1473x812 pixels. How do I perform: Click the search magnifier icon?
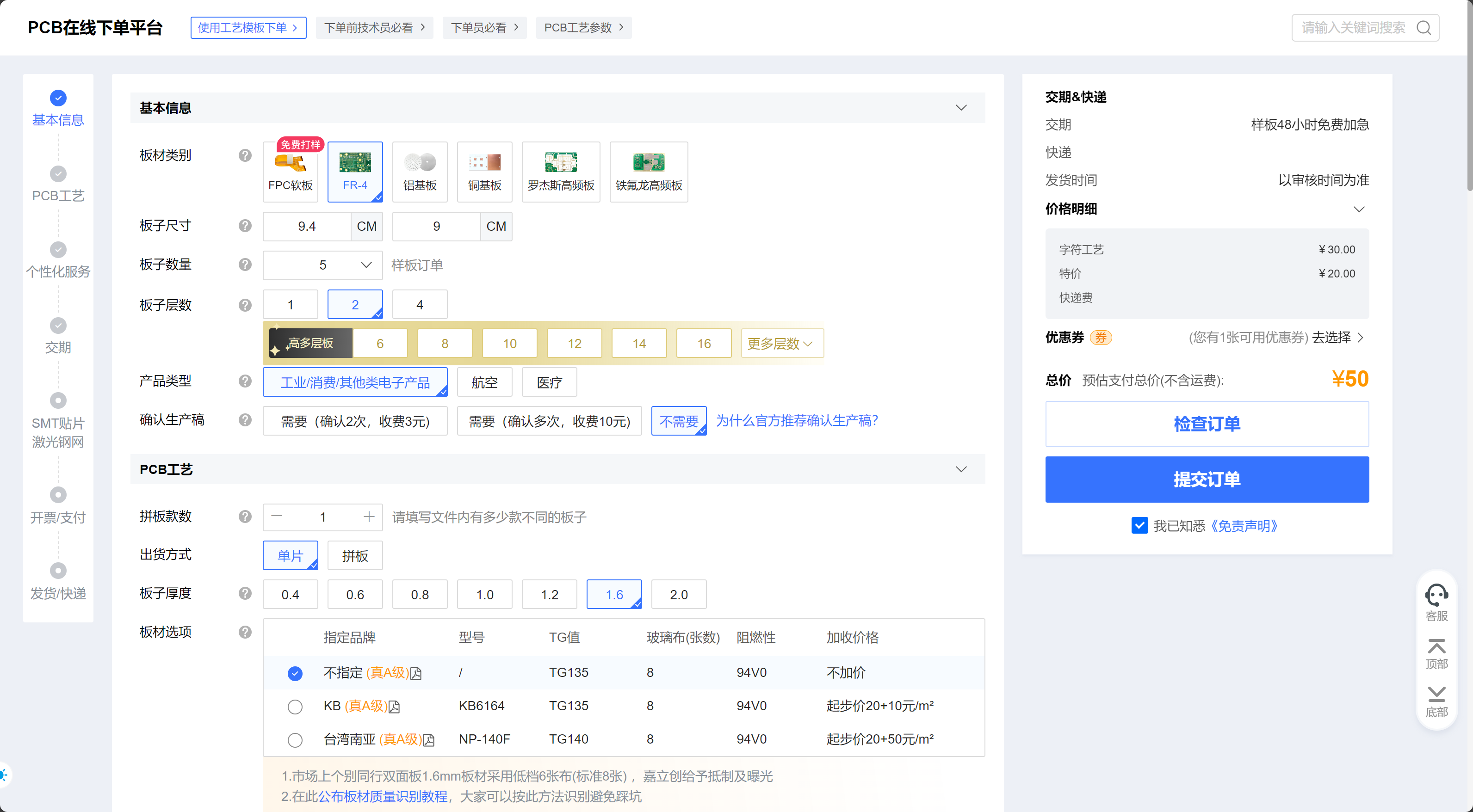coord(1423,28)
